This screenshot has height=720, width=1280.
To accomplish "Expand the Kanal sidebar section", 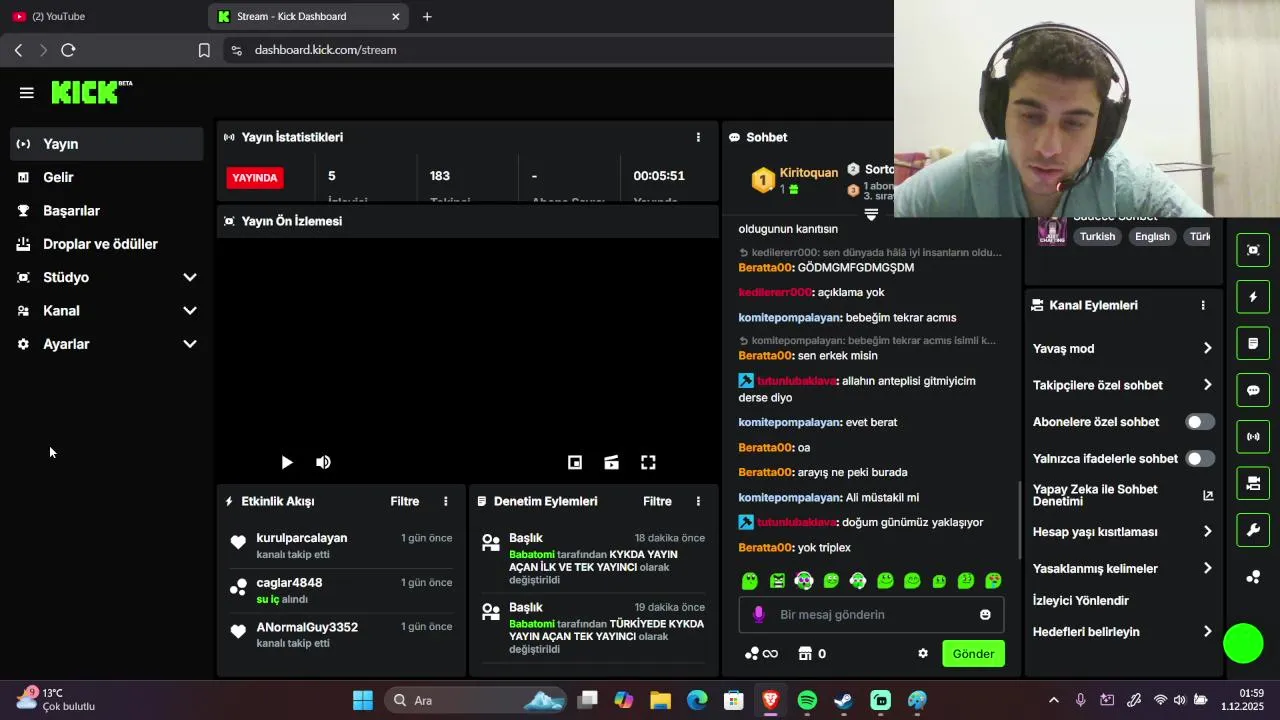I will (x=107, y=311).
